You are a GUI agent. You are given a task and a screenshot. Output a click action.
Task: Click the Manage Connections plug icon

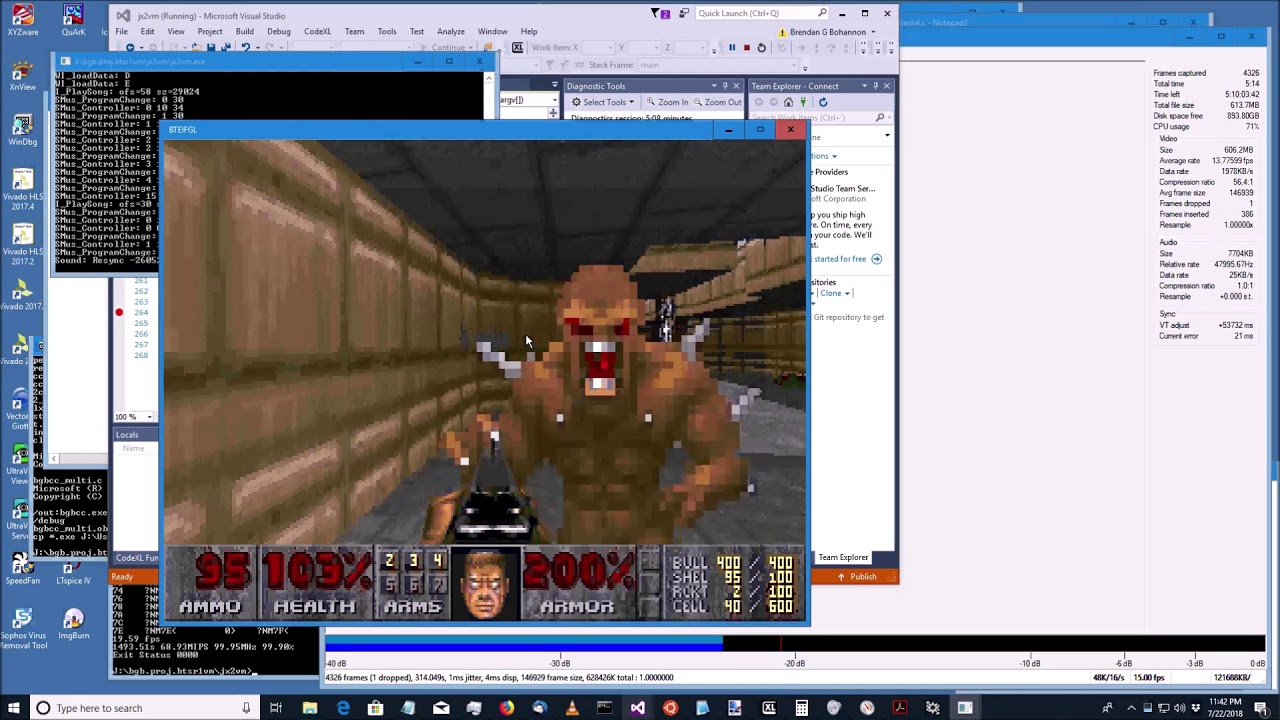[804, 102]
